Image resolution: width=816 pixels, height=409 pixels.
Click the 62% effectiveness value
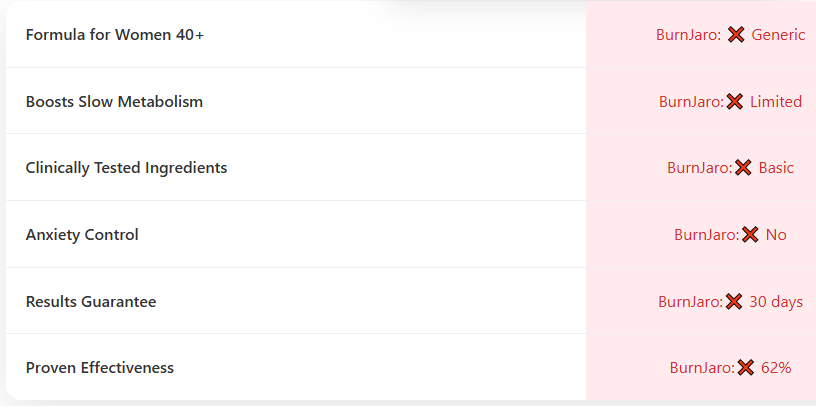776,368
